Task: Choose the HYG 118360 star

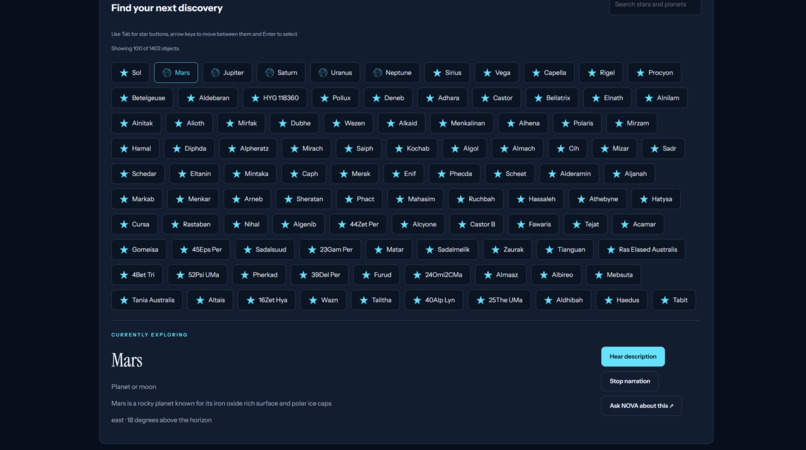Action: (275, 98)
